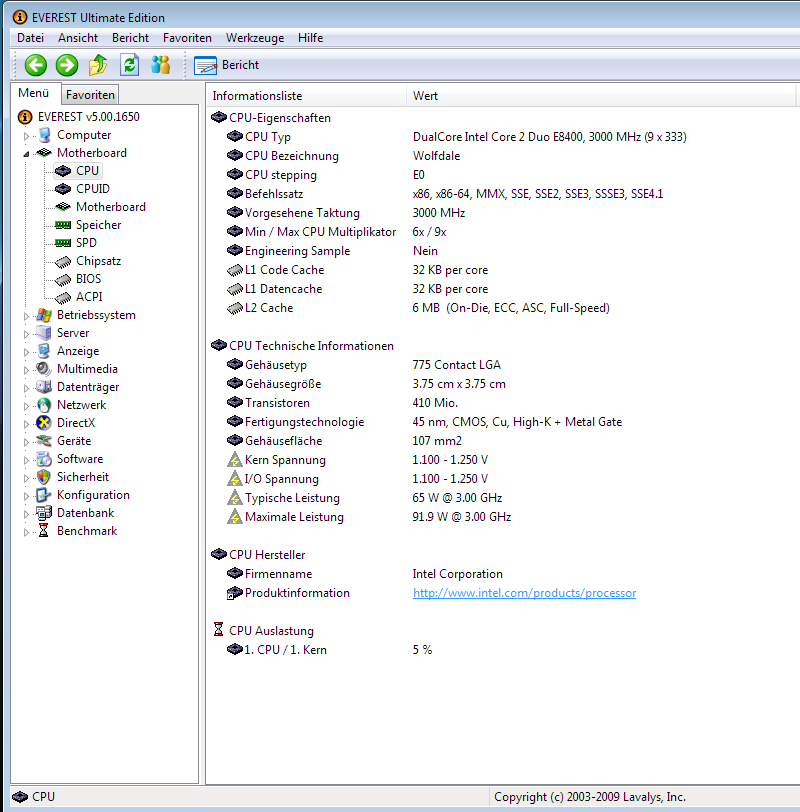Open the Bericht report toolbar button

[226, 65]
